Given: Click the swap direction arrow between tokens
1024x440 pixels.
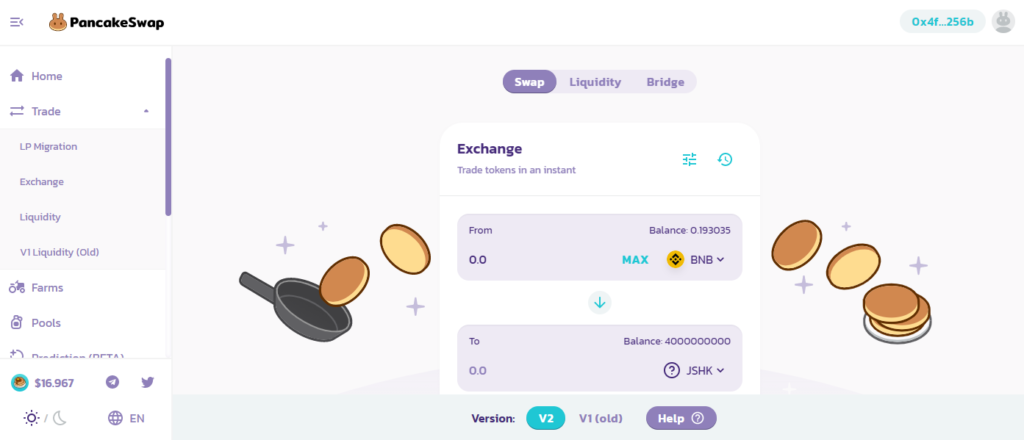Looking at the screenshot, I should point(600,302).
